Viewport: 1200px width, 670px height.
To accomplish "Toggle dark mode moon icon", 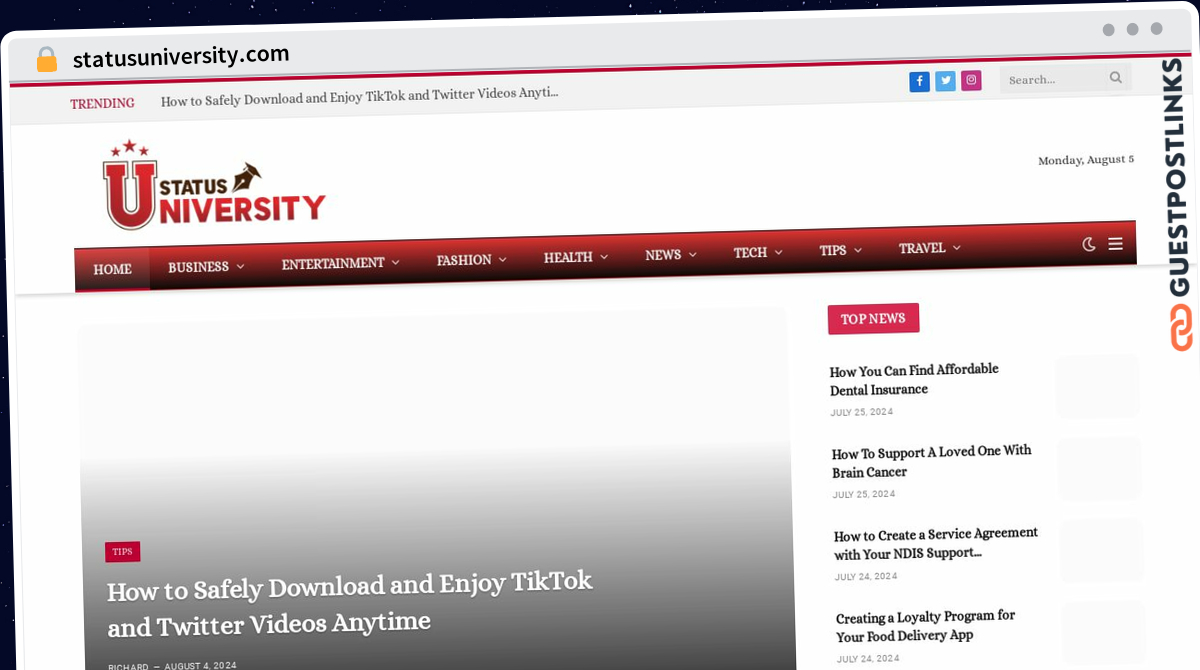I will point(1089,244).
